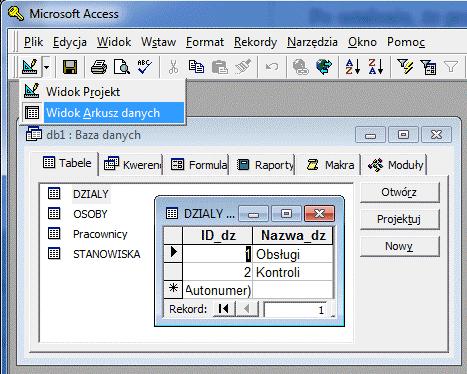Select the DZIALY table in list
Screen dimensions: 467x374
pos(91,194)
